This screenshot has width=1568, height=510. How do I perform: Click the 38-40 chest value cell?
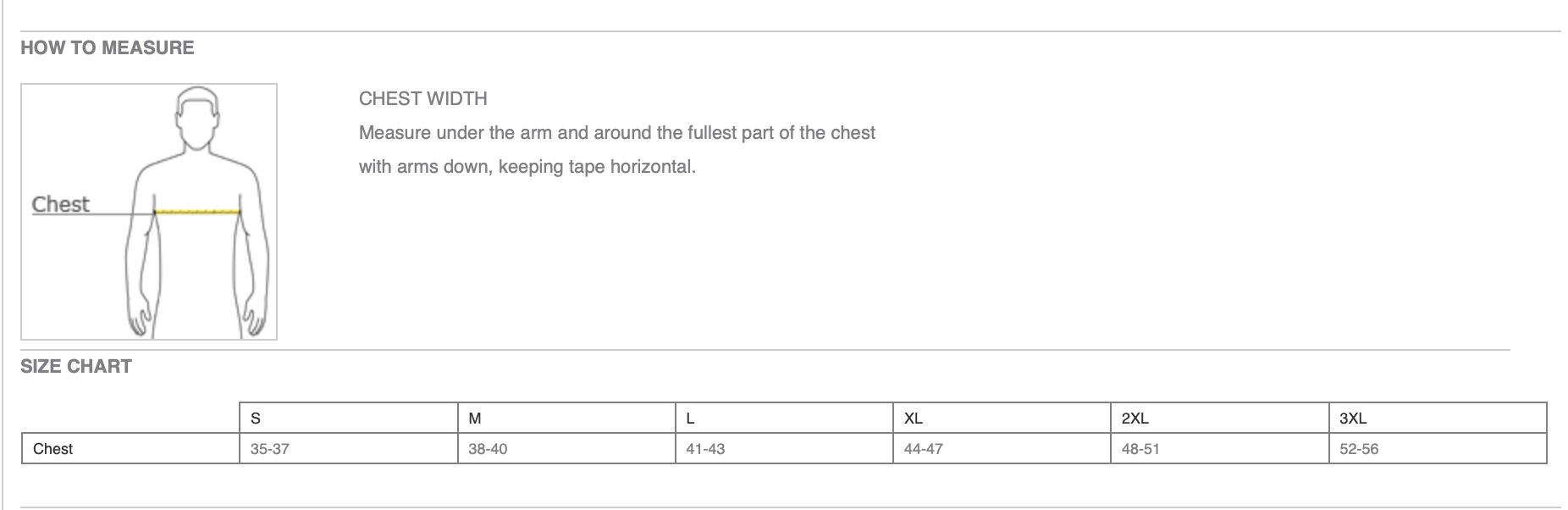pos(566,448)
